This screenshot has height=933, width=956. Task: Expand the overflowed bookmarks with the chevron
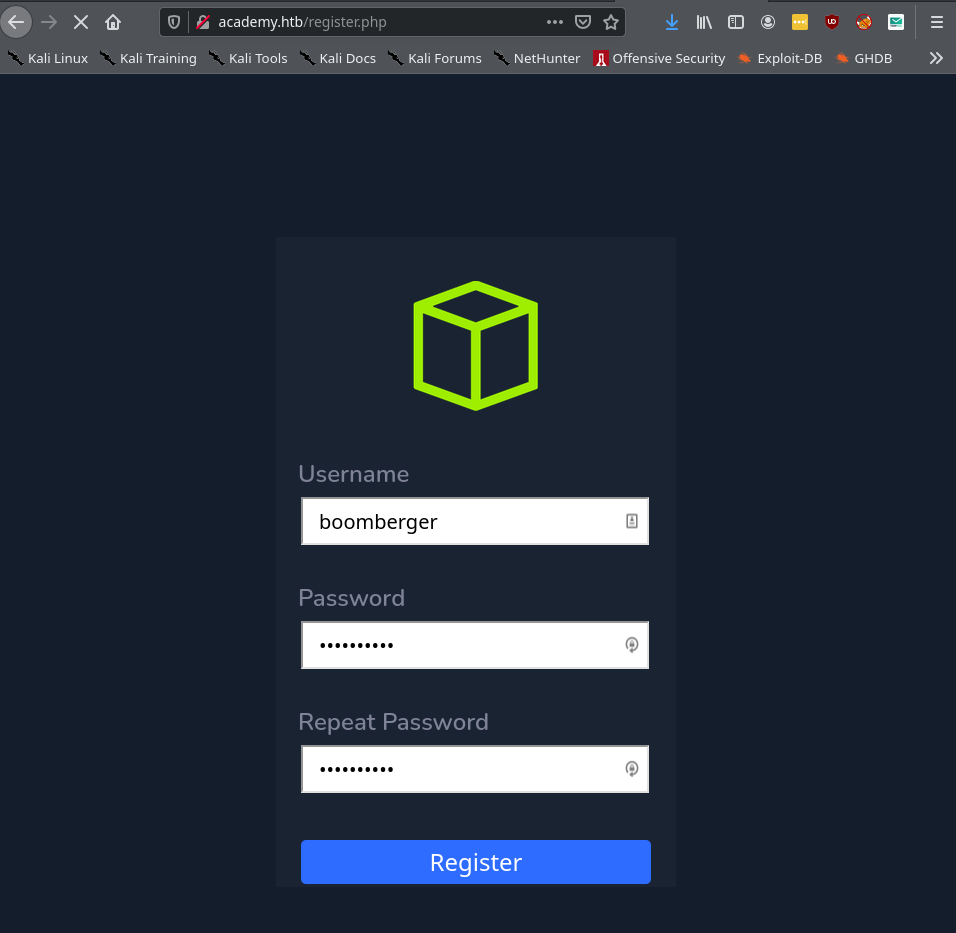tap(936, 58)
